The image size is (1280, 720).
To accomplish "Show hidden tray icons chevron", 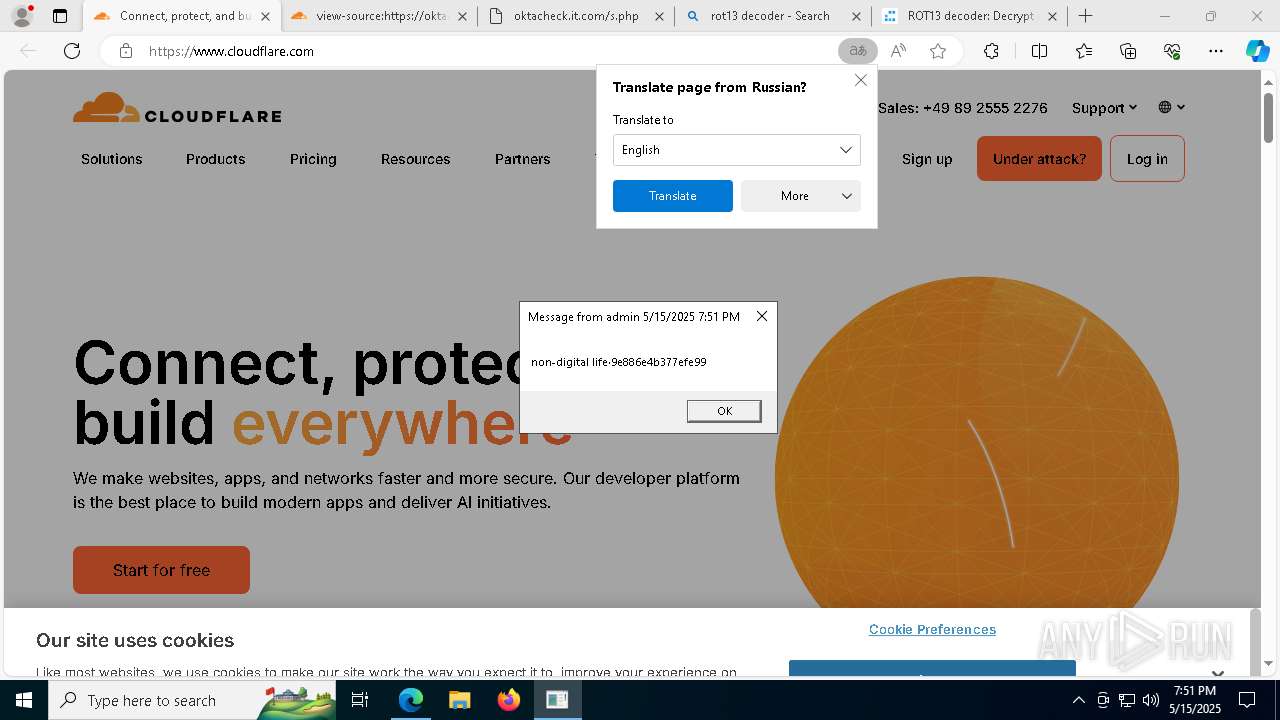I will coord(1078,700).
